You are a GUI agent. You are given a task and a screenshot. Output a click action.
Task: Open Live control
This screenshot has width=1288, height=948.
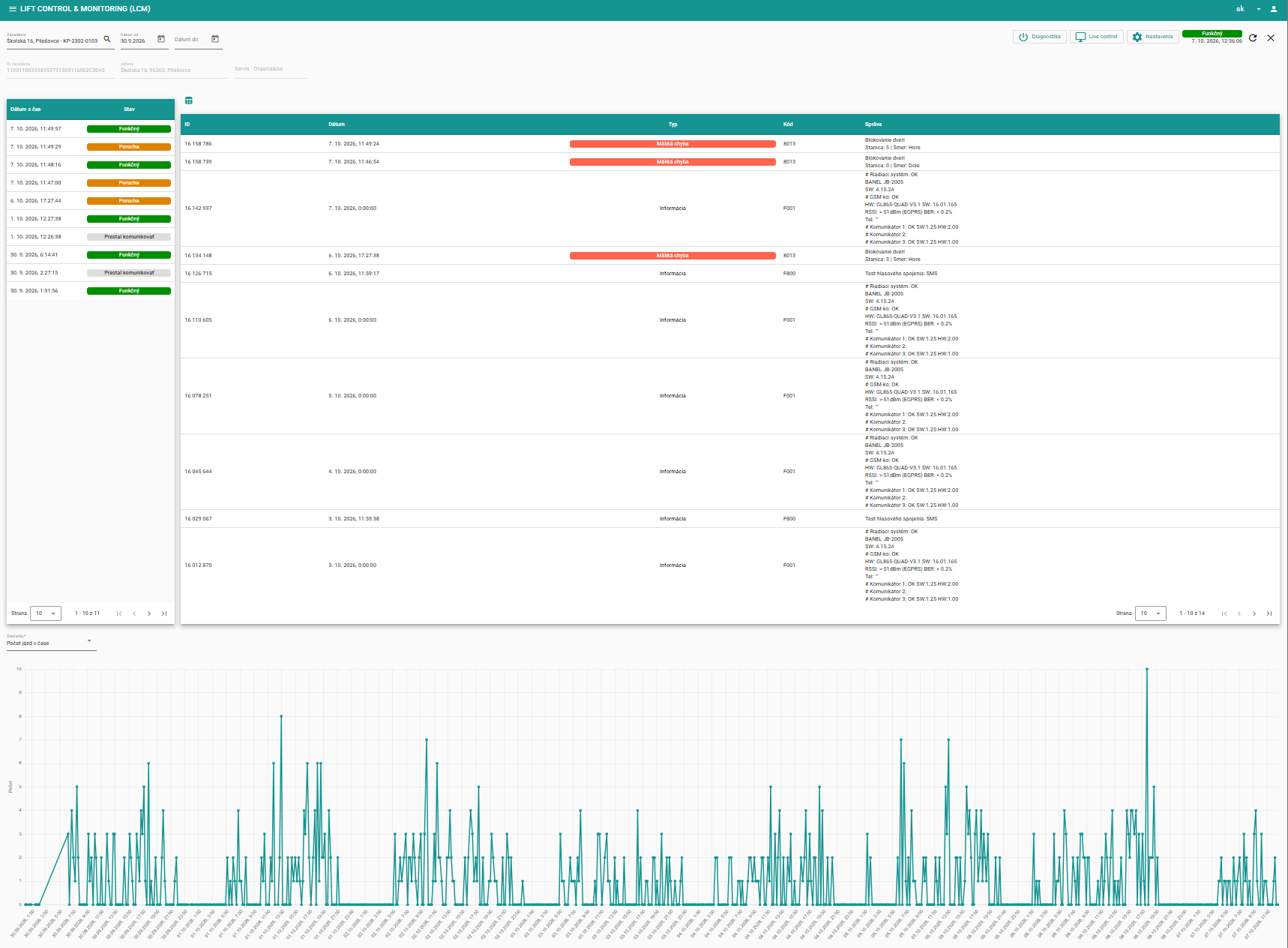pos(1097,37)
